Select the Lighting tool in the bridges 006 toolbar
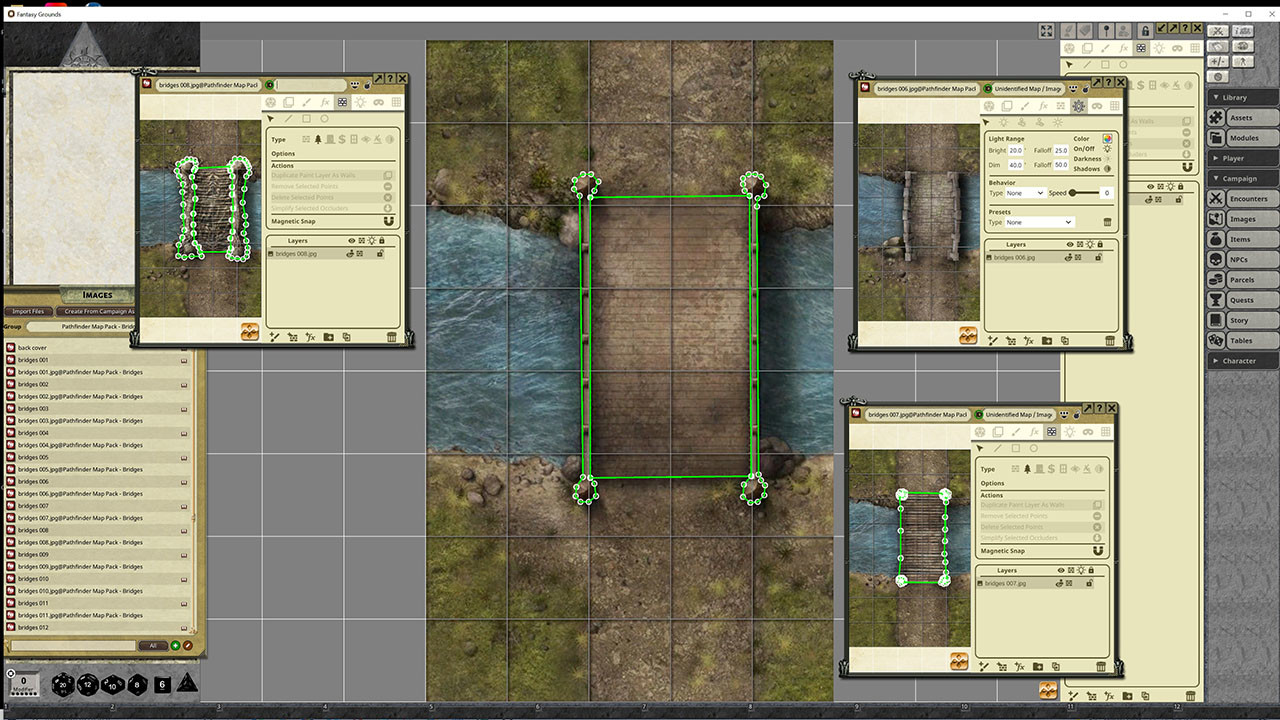 [1079, 107]
